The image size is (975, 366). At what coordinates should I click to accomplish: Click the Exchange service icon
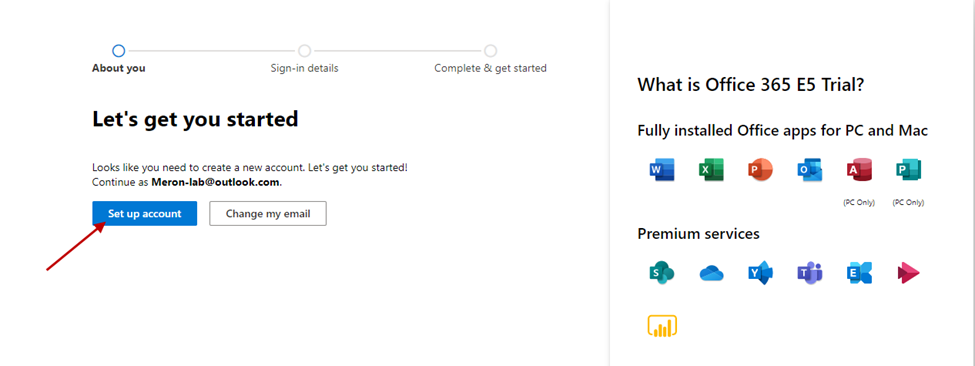pos(859,272)
